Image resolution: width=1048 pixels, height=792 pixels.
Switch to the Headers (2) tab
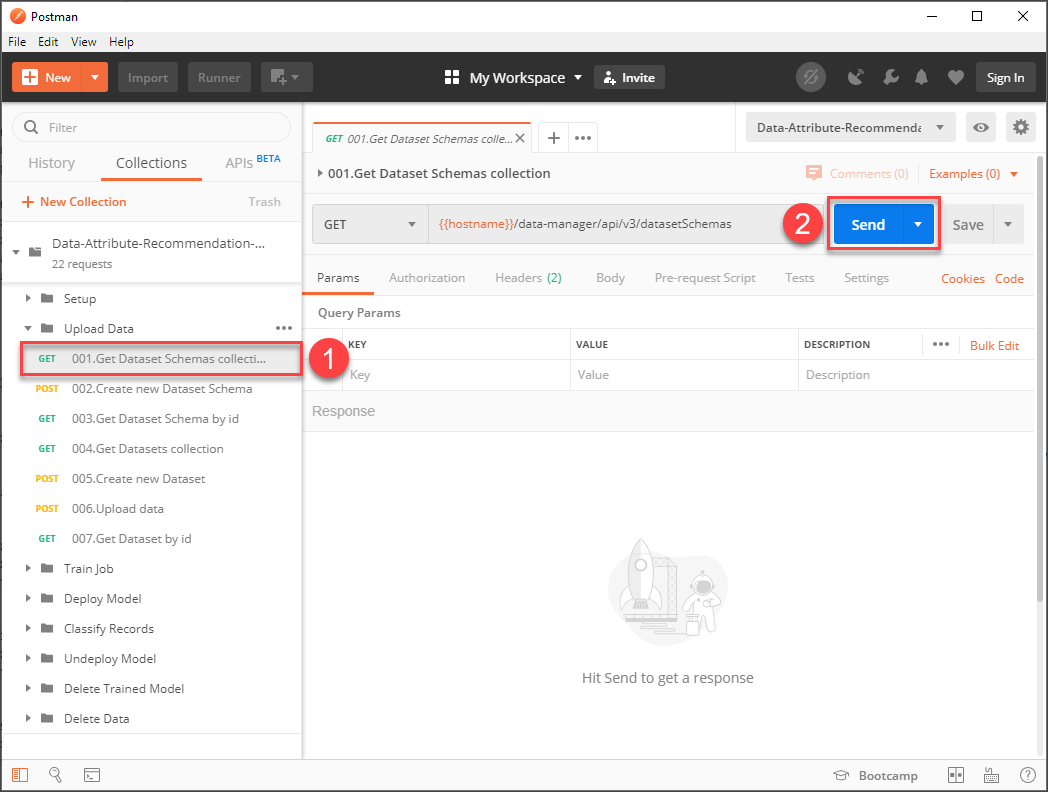coord(528,277)
